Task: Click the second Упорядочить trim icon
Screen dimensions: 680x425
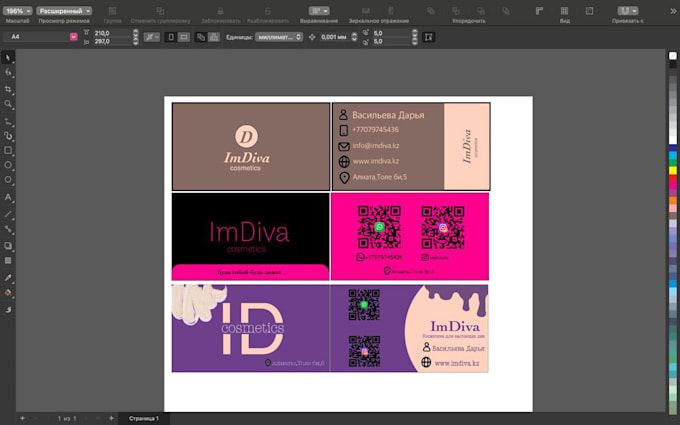Action: pos(456,11)
